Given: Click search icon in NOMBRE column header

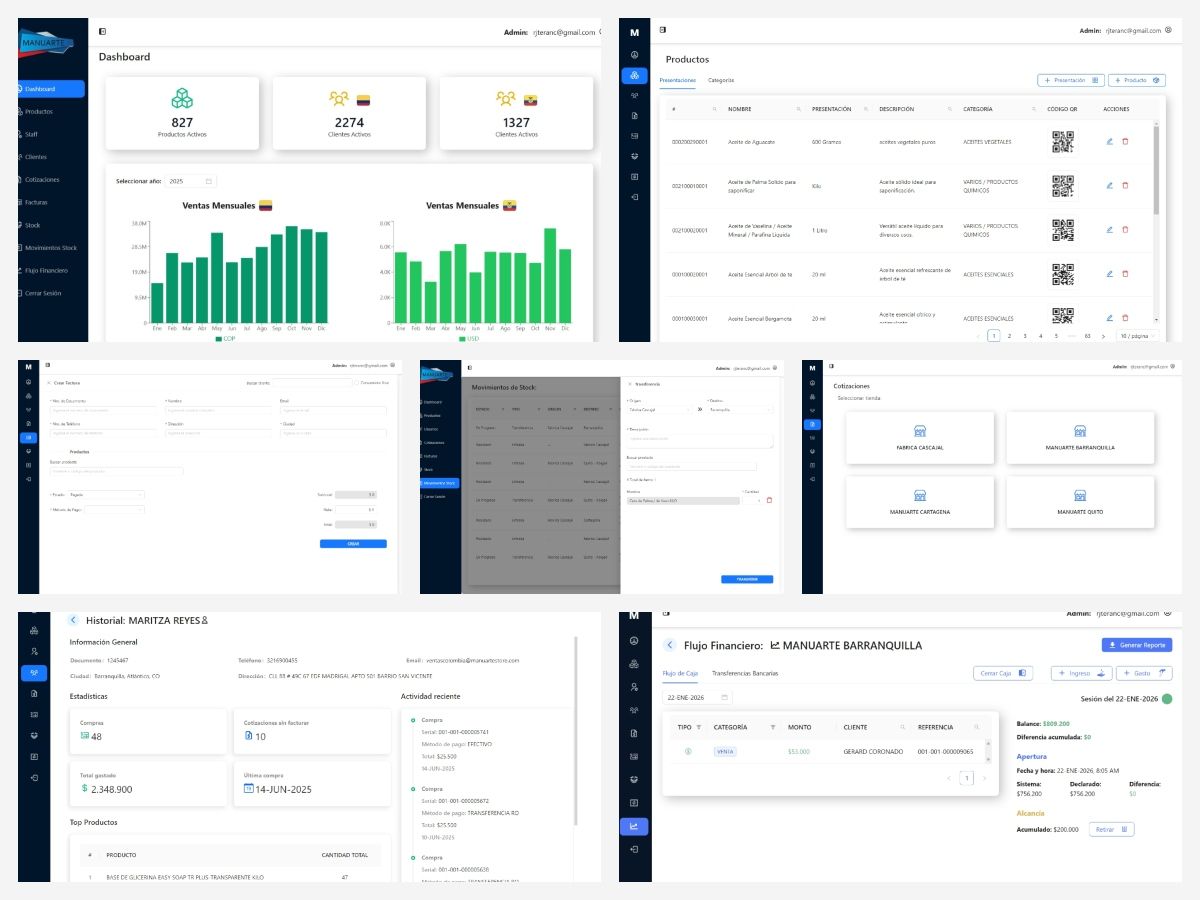Looking at the screenshot, I should click(x=798, y=108).
